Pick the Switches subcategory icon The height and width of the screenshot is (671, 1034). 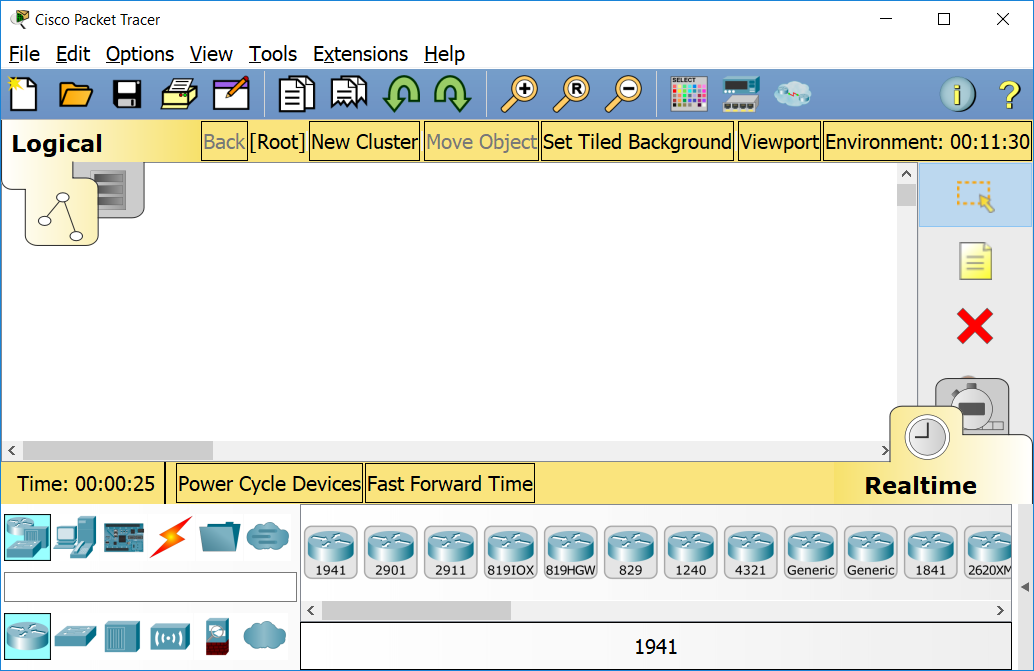pyautogui.click(x=75, y=636)
